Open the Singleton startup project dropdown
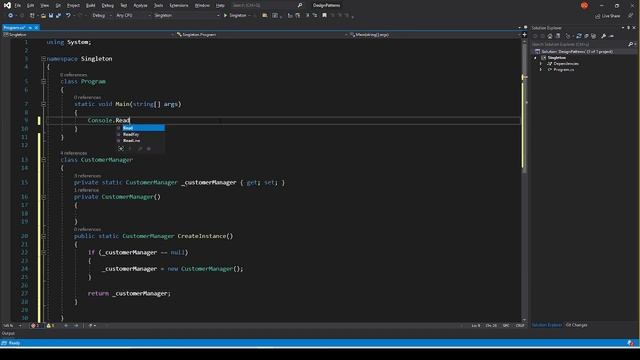This screenshot has width=640, height=360. pyautogui.click(x=187, y=16)
